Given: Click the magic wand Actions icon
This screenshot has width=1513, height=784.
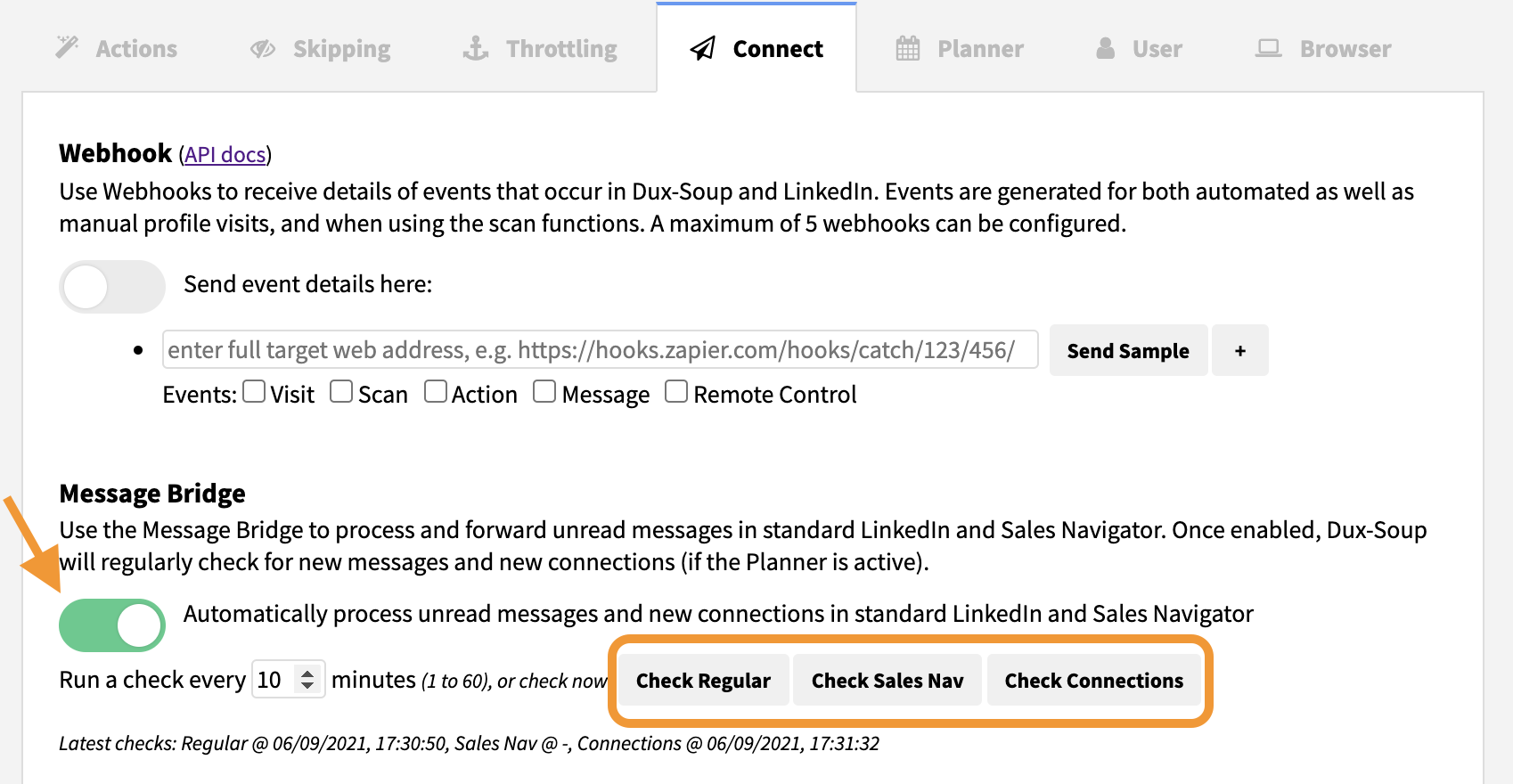Looking at the screenshot, I should tap(67, 47).
